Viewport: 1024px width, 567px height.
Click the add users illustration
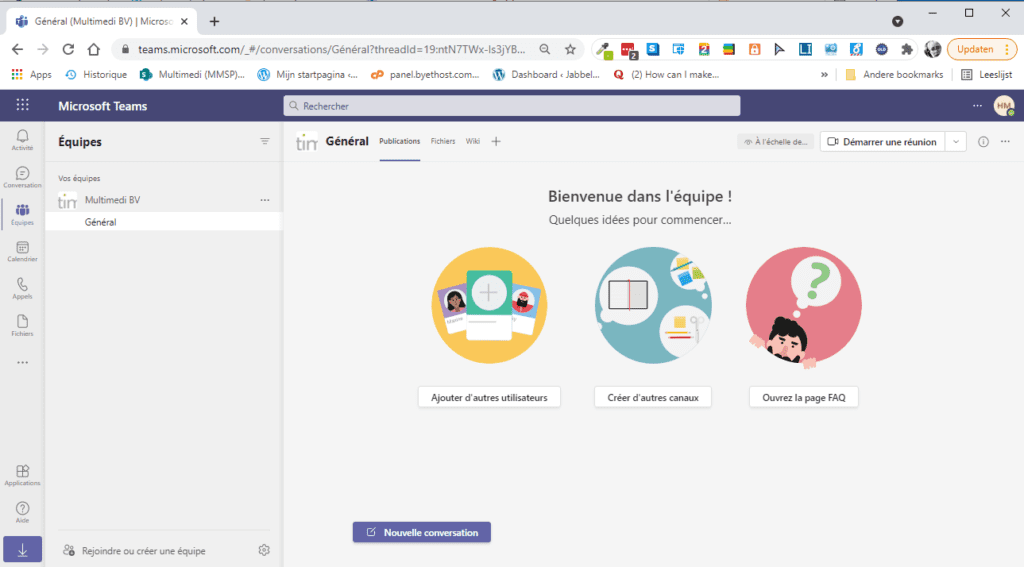click(x=489, y=305)
